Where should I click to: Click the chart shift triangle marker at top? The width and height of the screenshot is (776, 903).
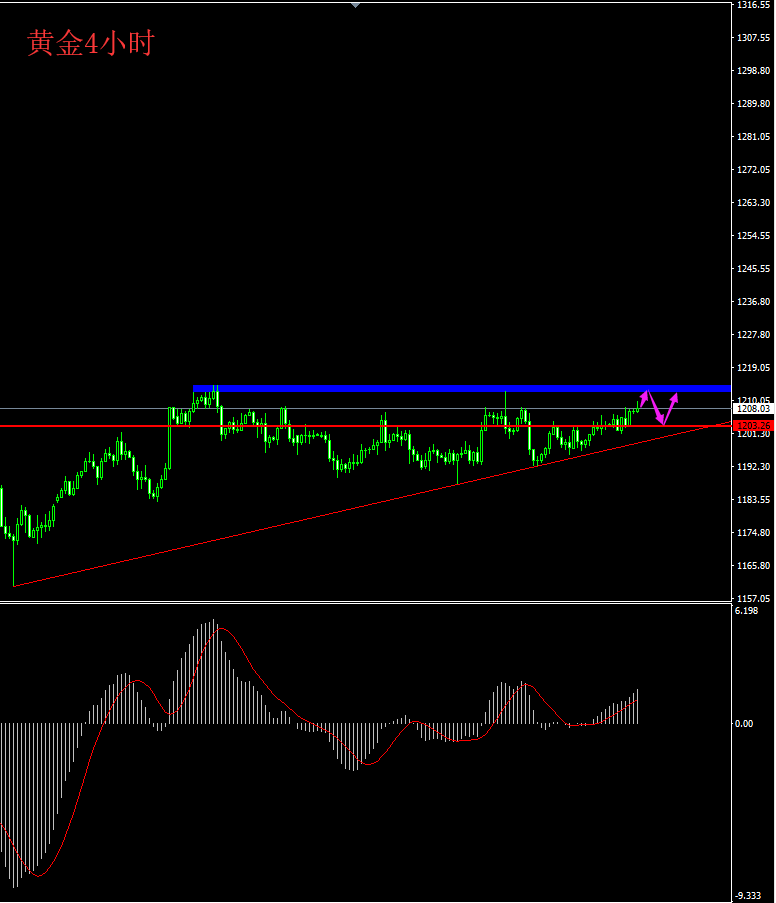(x=355, y=5)
